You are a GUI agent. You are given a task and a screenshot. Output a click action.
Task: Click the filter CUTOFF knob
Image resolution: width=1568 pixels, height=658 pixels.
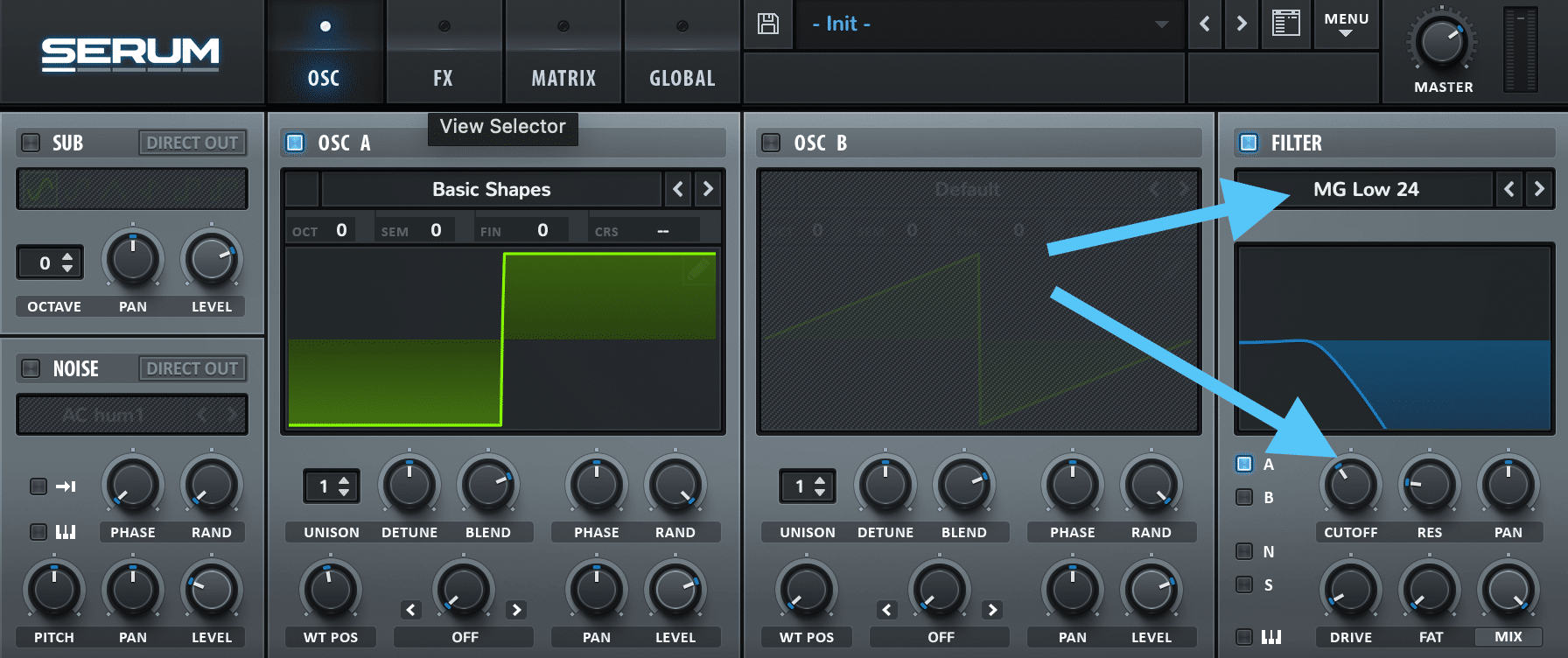tap(1351, 485)
